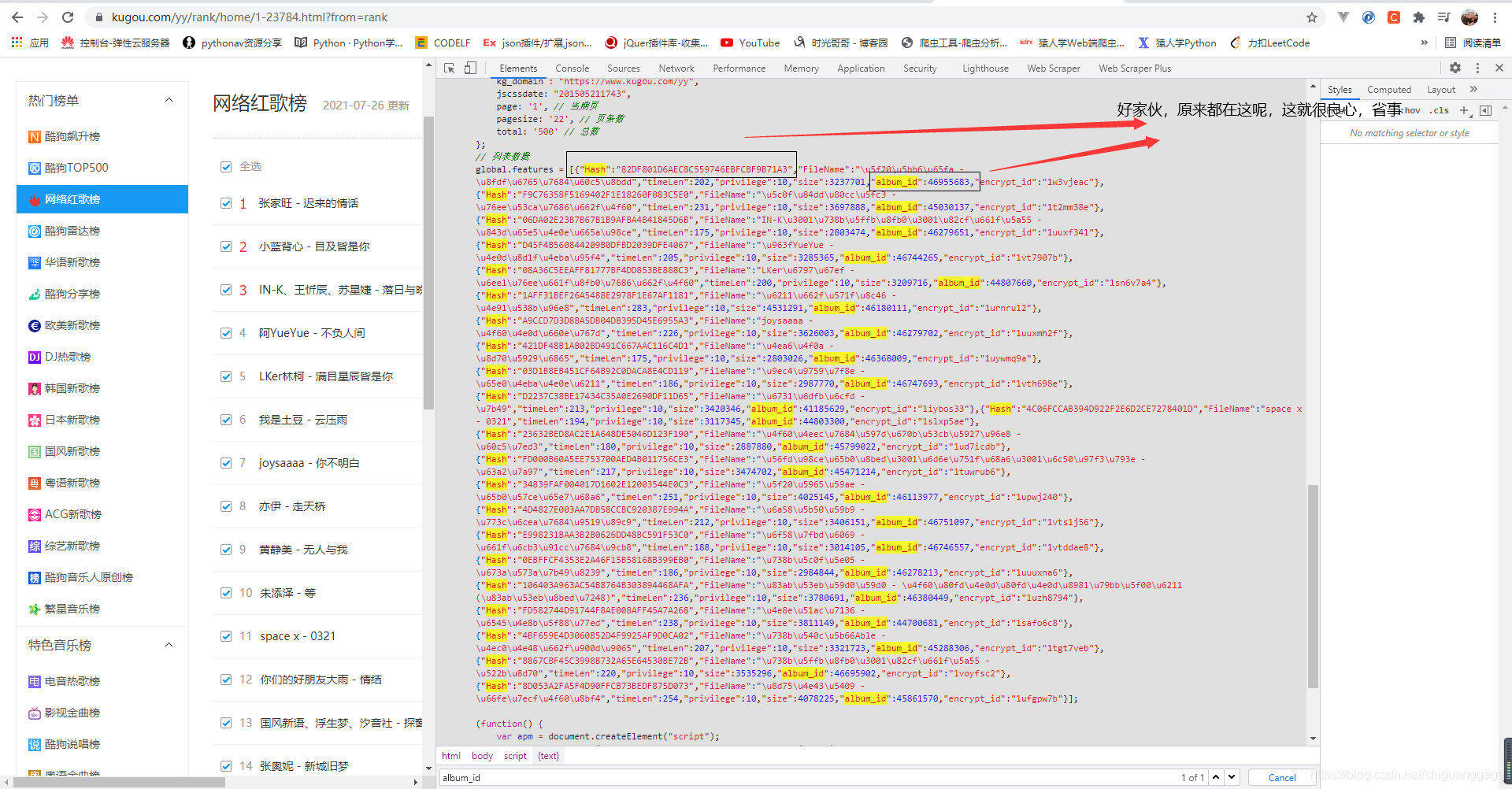This screenshot has width=1512, height=789.
Task: Switch to the Network tab
Action: (676, 69)
